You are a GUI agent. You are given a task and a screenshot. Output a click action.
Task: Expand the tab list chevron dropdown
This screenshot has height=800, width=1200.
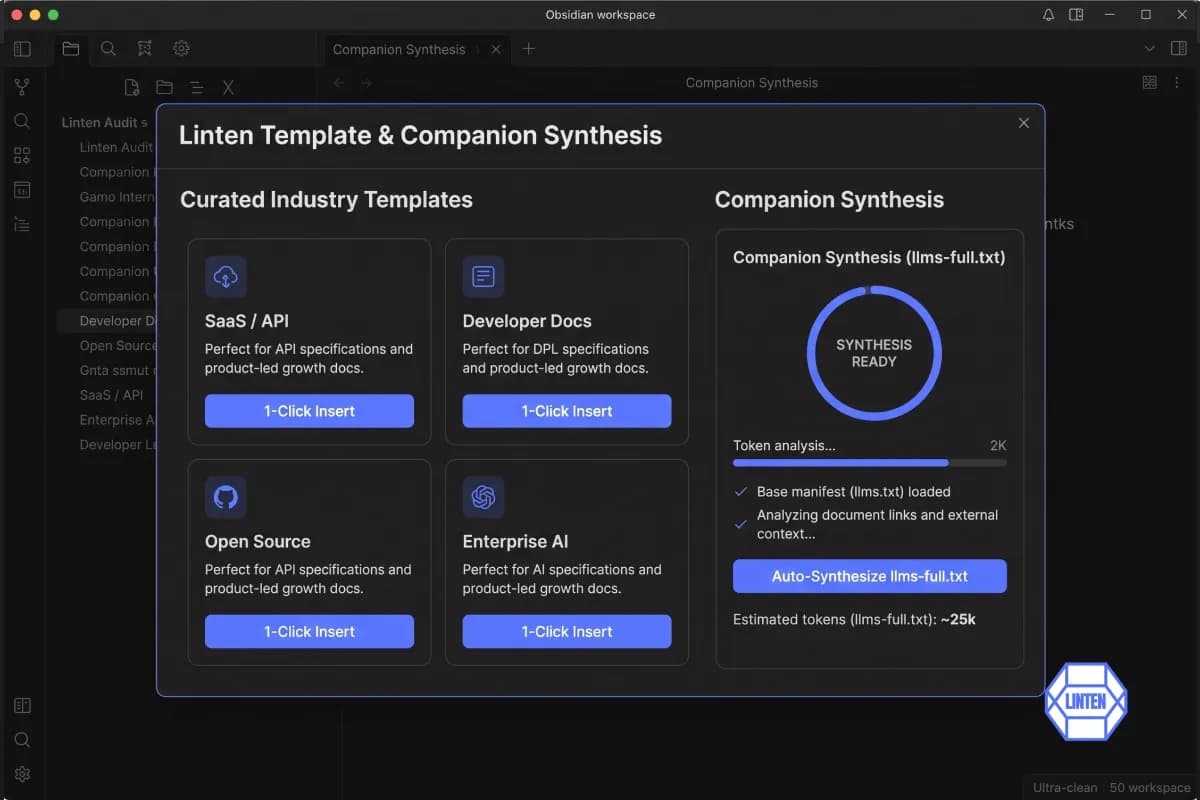click(1150, 49)
